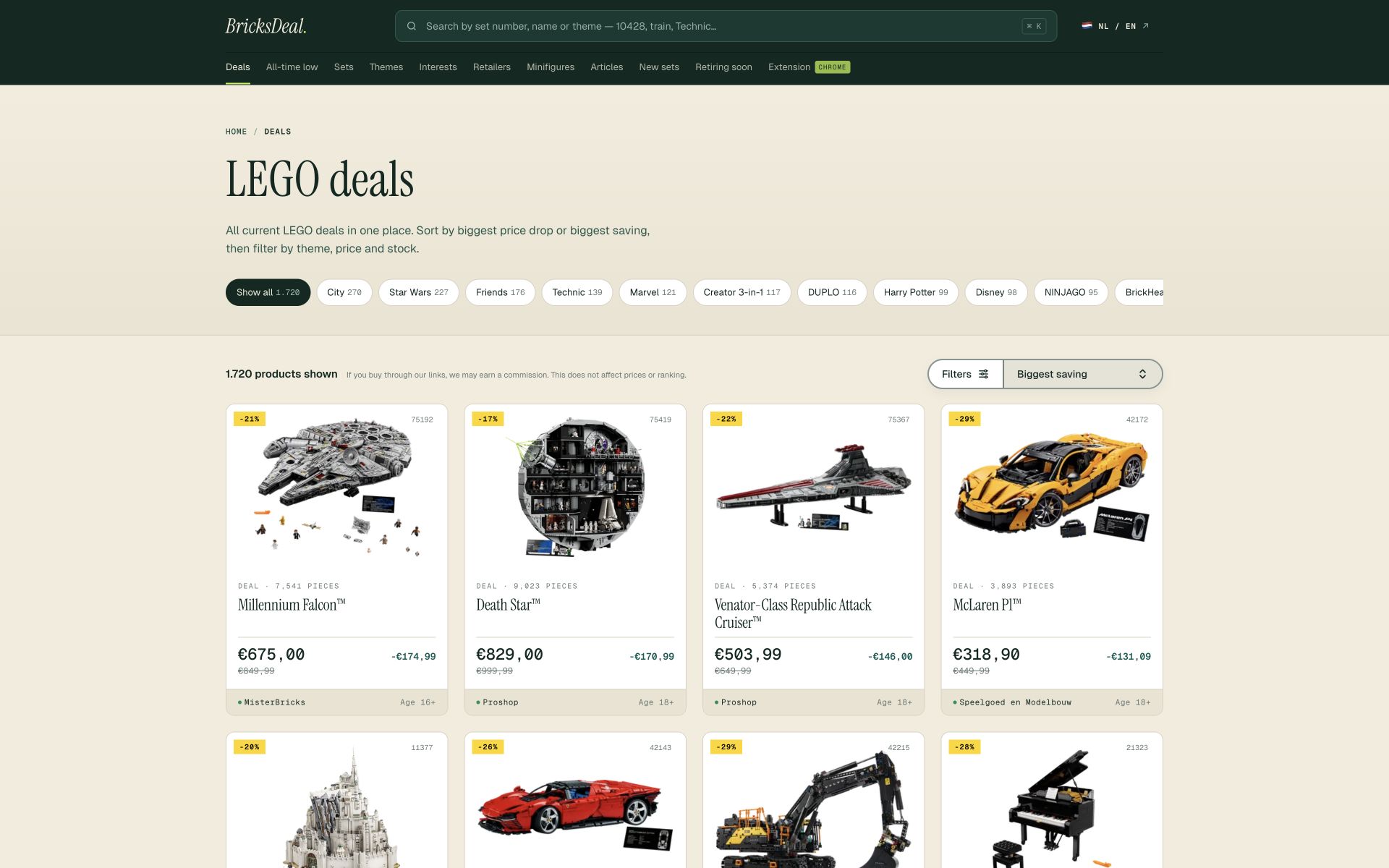Click the filter sliders icon
Viewport: 1389px width, 868px height.
pos(983,374)
